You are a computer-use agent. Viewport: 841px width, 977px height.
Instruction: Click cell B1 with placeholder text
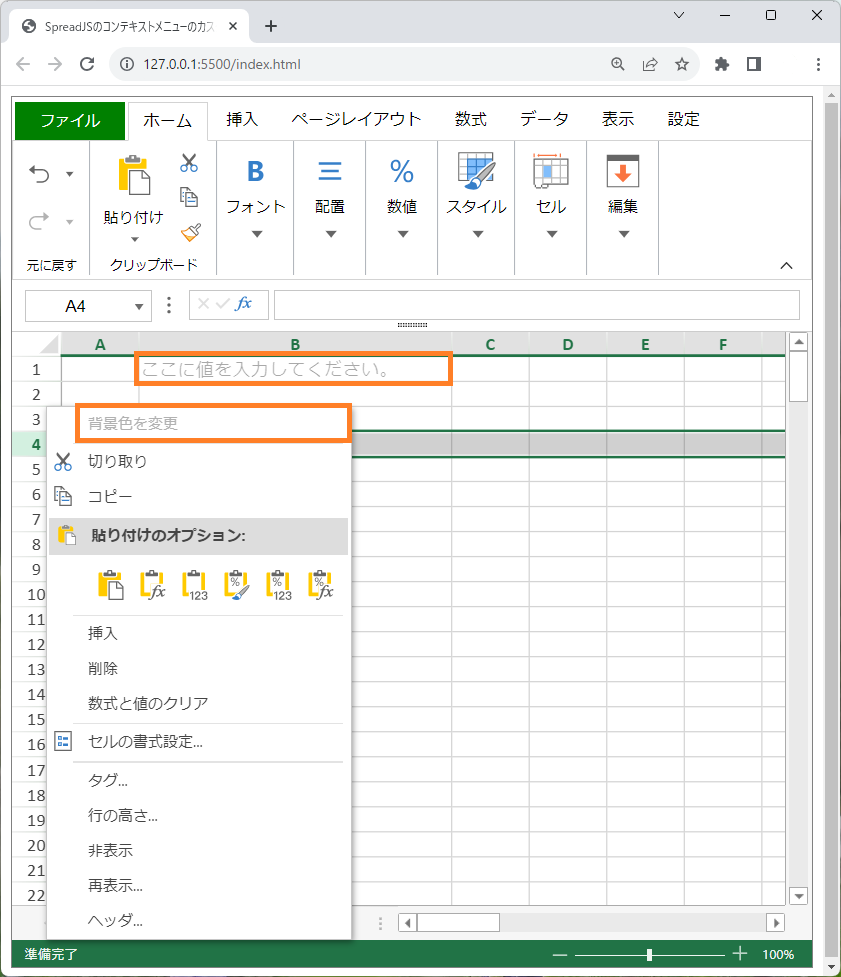294,369
